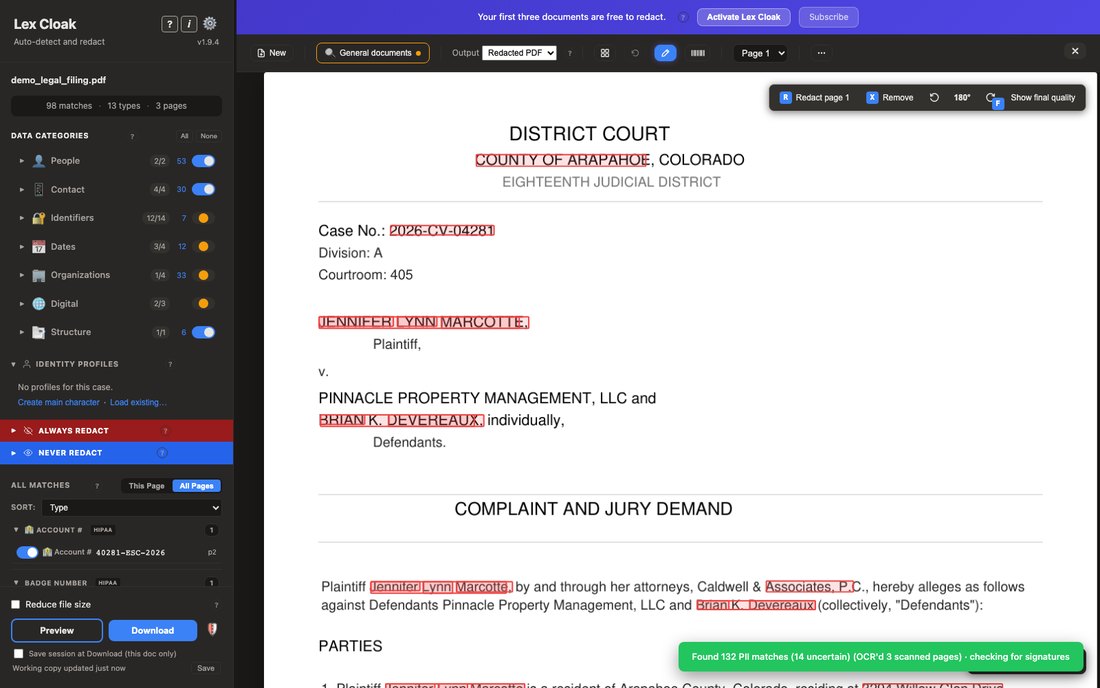Expand the Identifiers category
1100x688 pixels.
coord(22,218)
